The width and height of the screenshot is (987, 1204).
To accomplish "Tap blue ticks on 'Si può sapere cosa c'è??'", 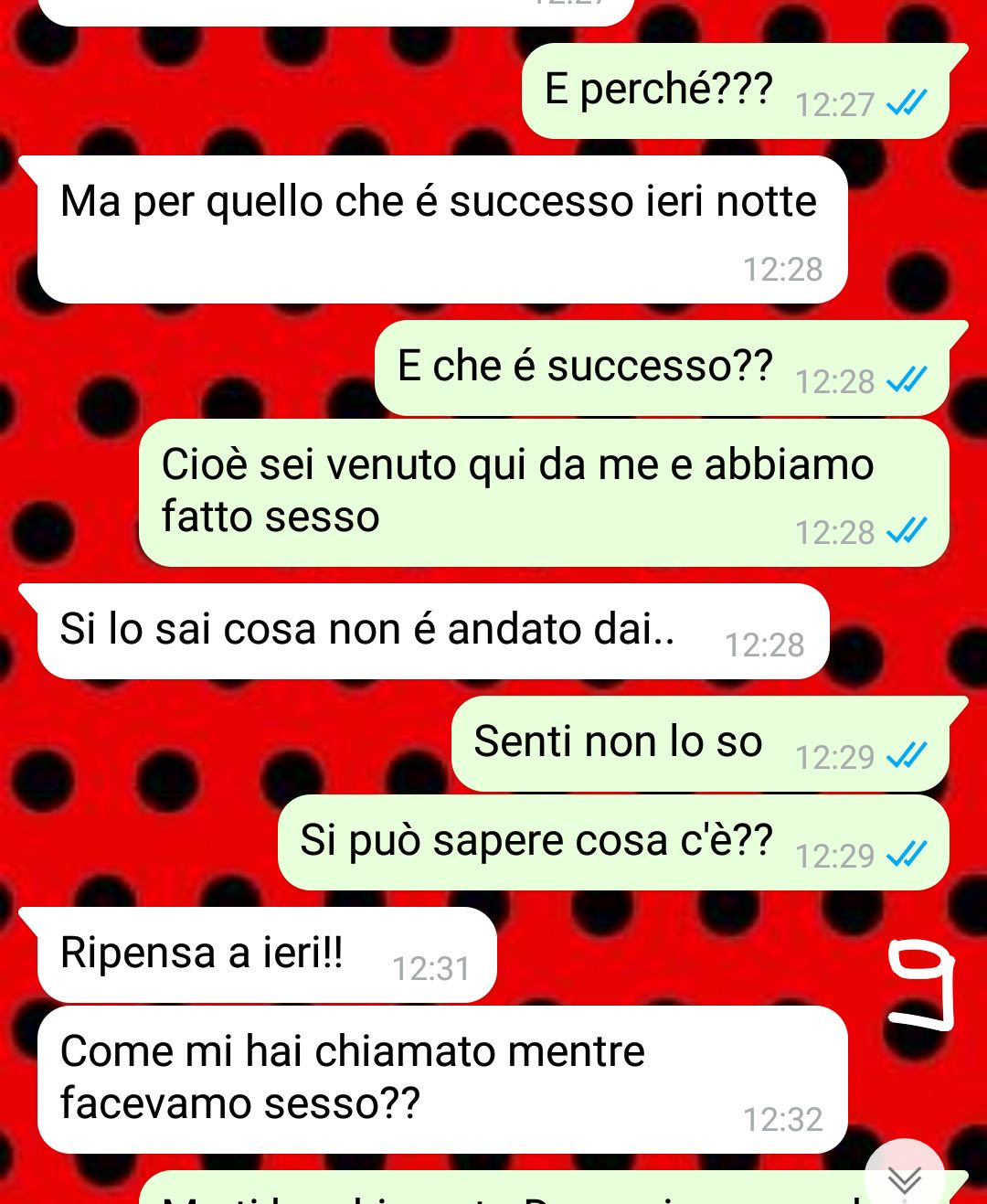I will pos(907,855).
